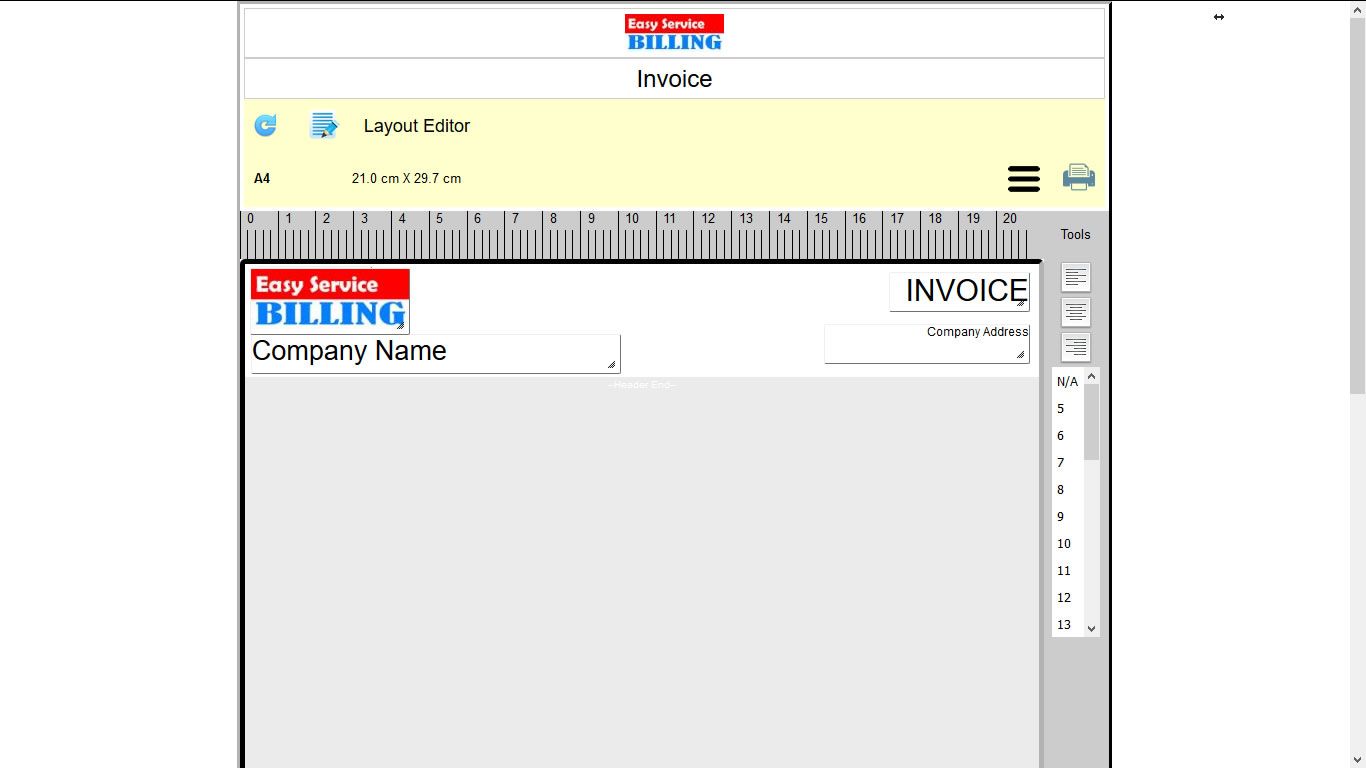The width and height of the screenshot is (1366, 768).
Task: Select font size 13
Action: pyautogui.click(x=1068, y=625)
